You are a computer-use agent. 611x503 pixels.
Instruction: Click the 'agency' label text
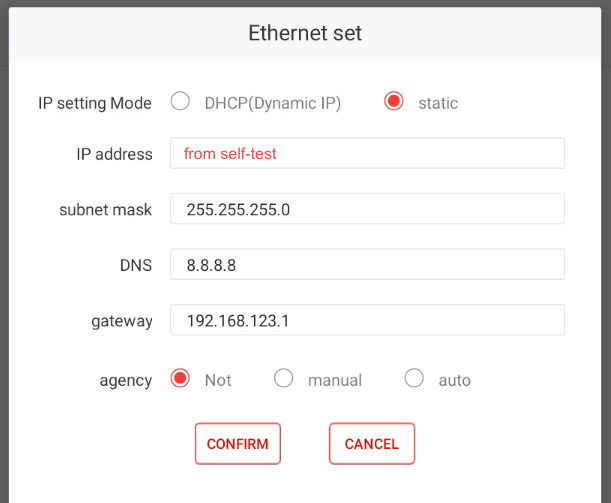[x=125, y=380]
